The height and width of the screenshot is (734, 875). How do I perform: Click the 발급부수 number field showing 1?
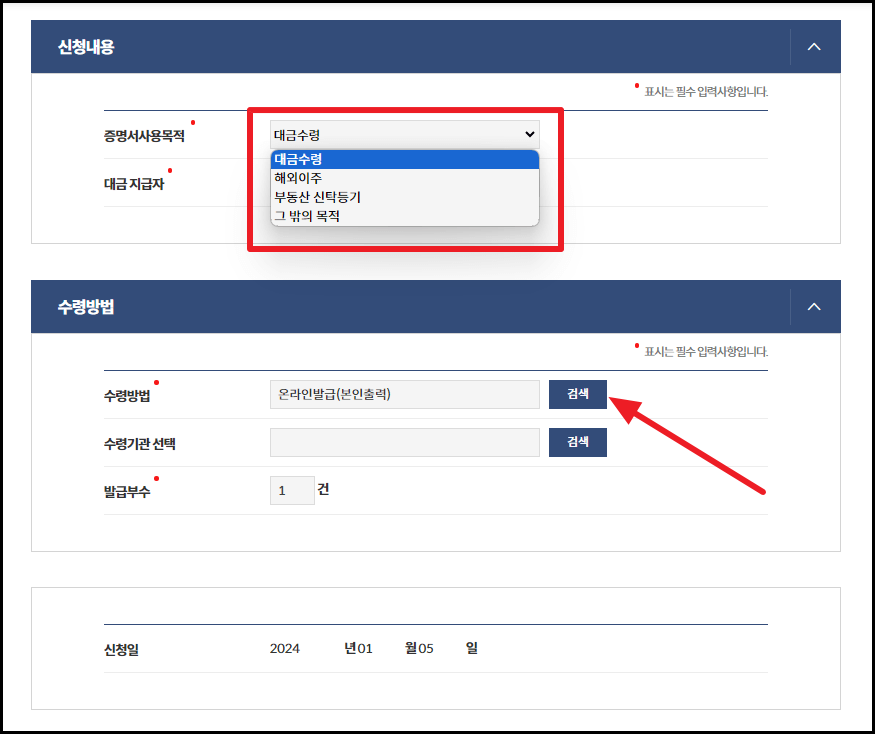pyautogui.click(x=292, y=490)
